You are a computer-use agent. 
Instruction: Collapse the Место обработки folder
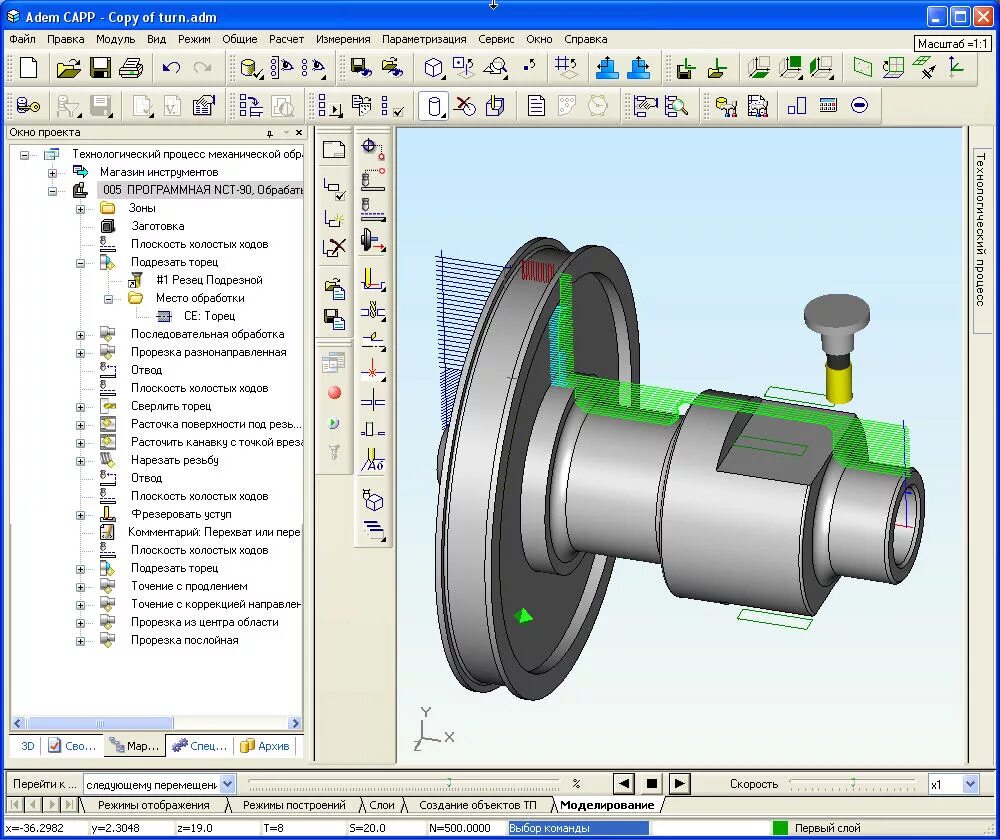[108, 299]
